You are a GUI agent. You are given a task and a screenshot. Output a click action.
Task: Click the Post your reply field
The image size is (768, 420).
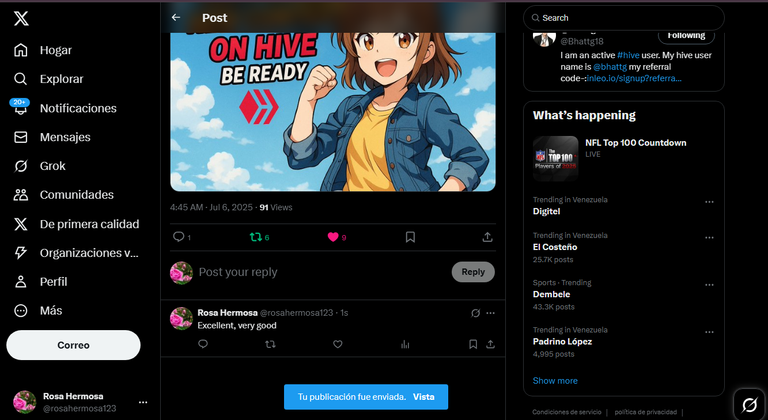pyautogui.click(x=322, y=272)
